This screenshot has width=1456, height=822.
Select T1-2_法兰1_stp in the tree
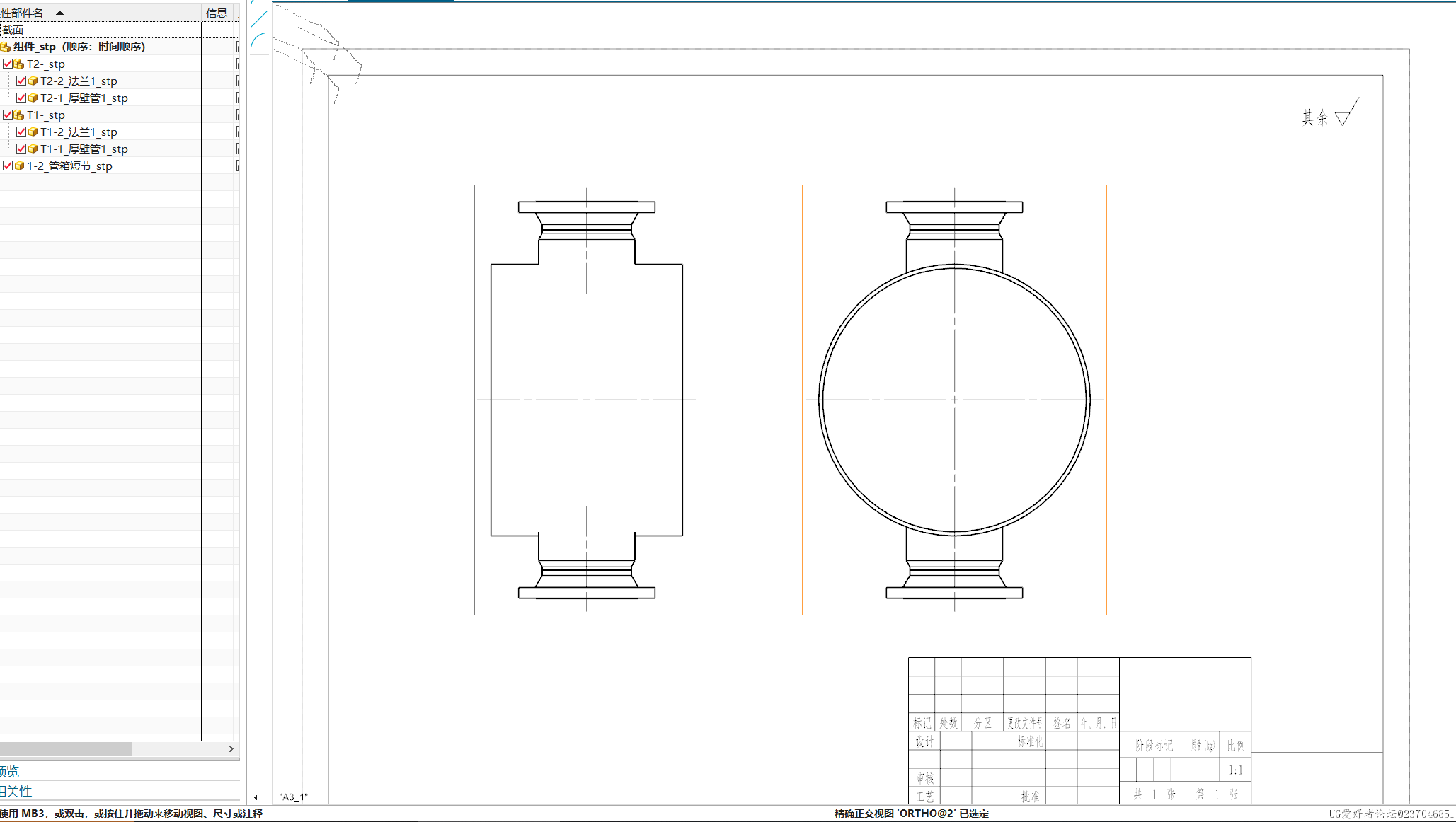(x=79, y=132)
